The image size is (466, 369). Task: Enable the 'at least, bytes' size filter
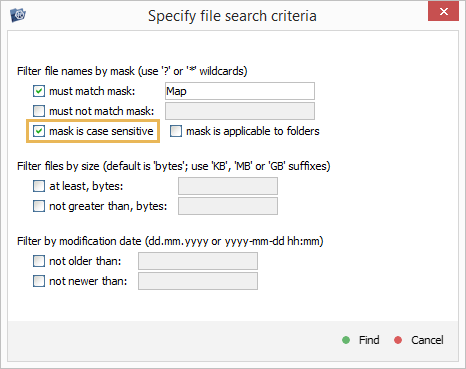coord(39,186)
